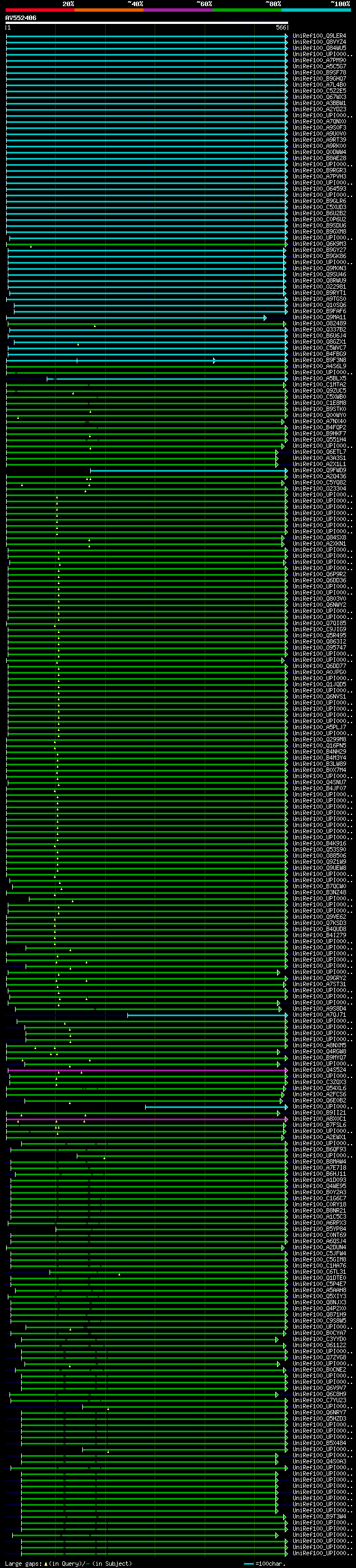
Task: Select the UniRef100_A7QNX0 label
Action: (319, 122)
